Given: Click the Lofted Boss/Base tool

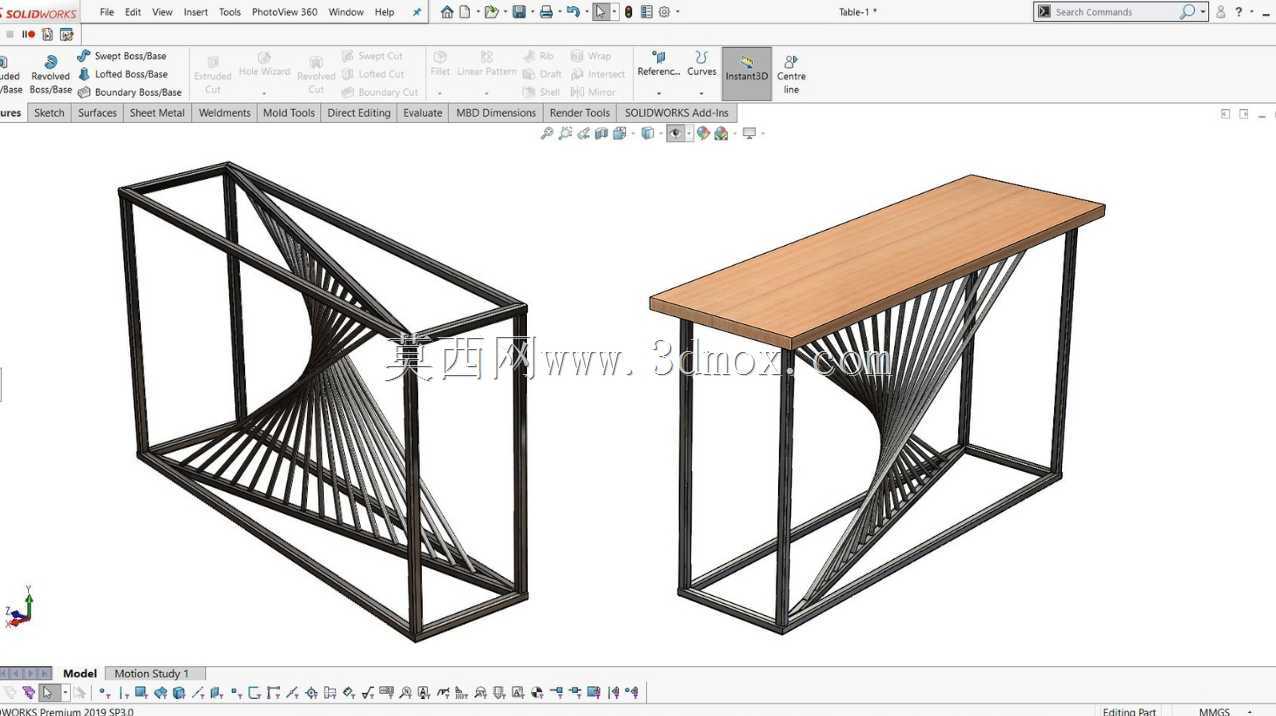Looking at the screenshot, I should tap(122, 74).
